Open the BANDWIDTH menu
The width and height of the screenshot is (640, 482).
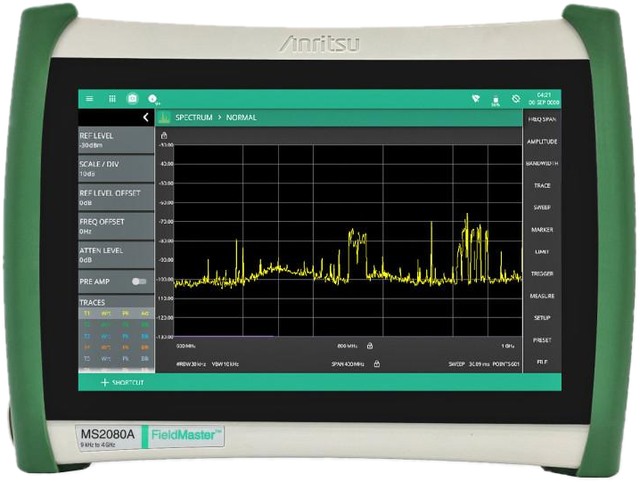(542, 163)
